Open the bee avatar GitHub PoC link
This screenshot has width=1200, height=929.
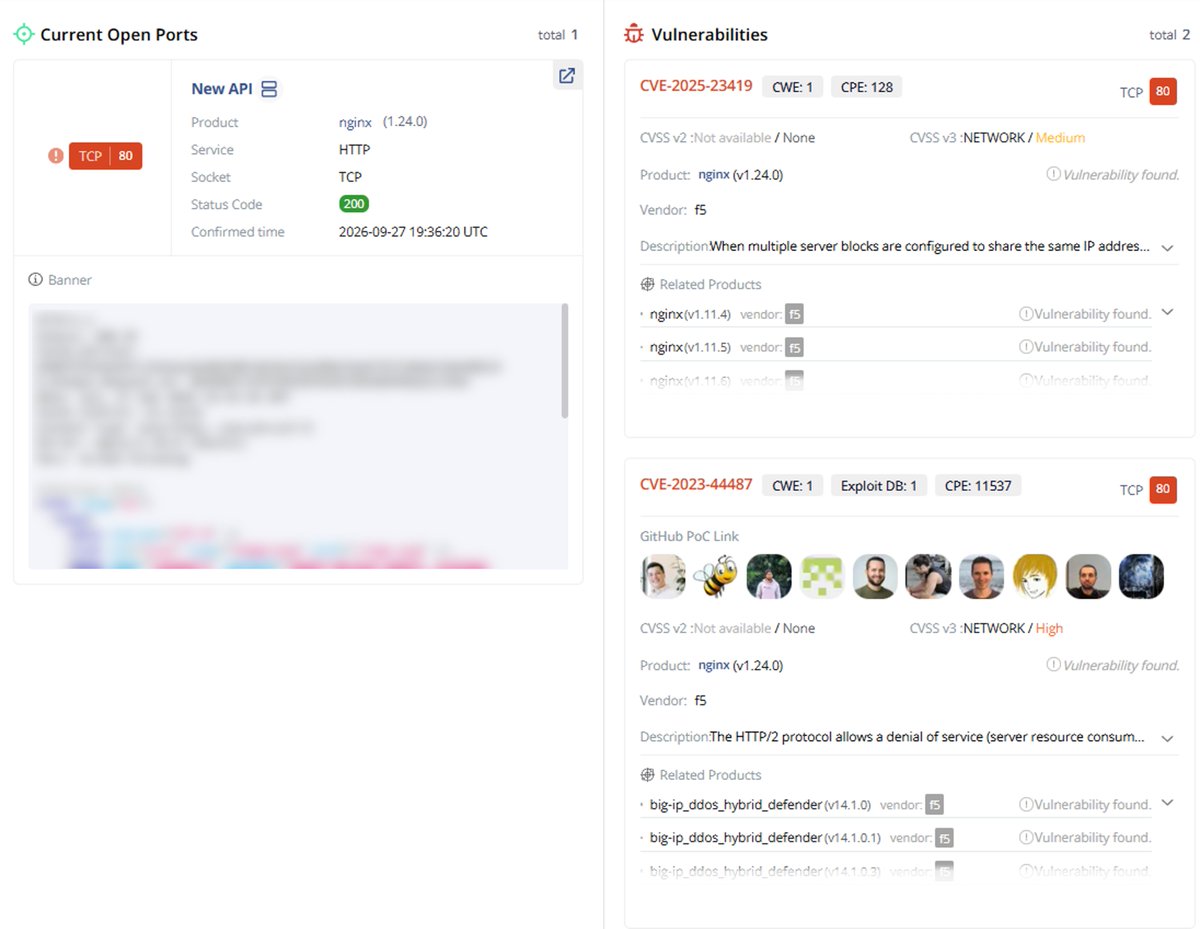tap(716, 577)
